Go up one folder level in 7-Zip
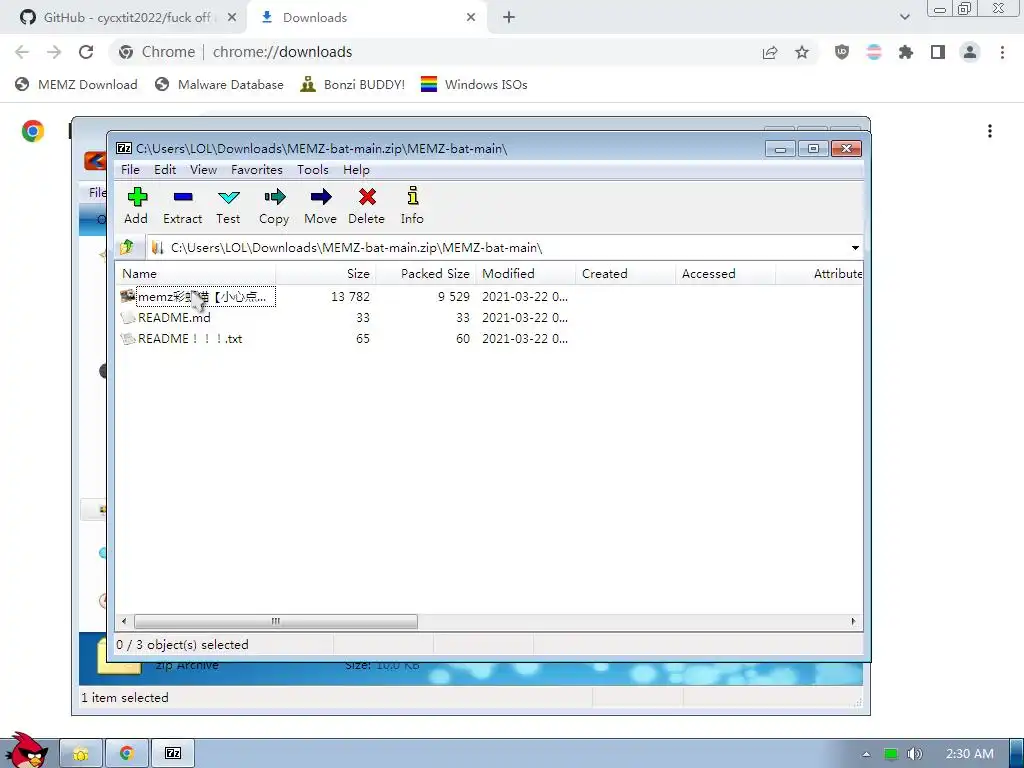 point(127,248)
